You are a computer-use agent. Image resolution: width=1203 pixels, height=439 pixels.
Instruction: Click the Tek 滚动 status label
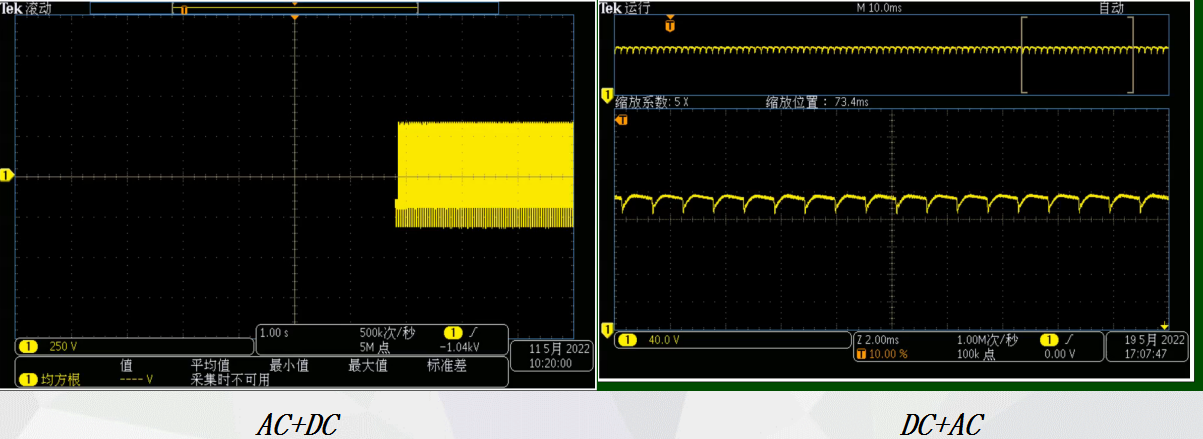point(26,7)
